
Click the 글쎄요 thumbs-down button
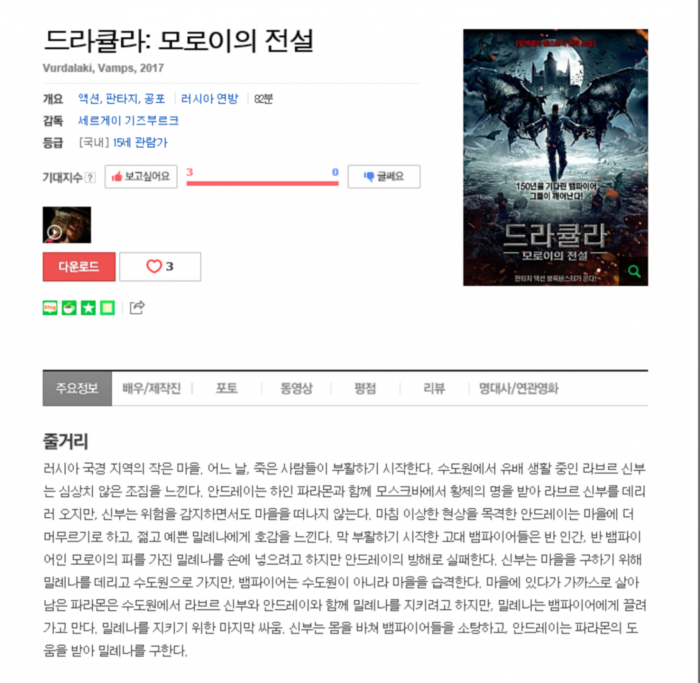(x=384, y=176)
